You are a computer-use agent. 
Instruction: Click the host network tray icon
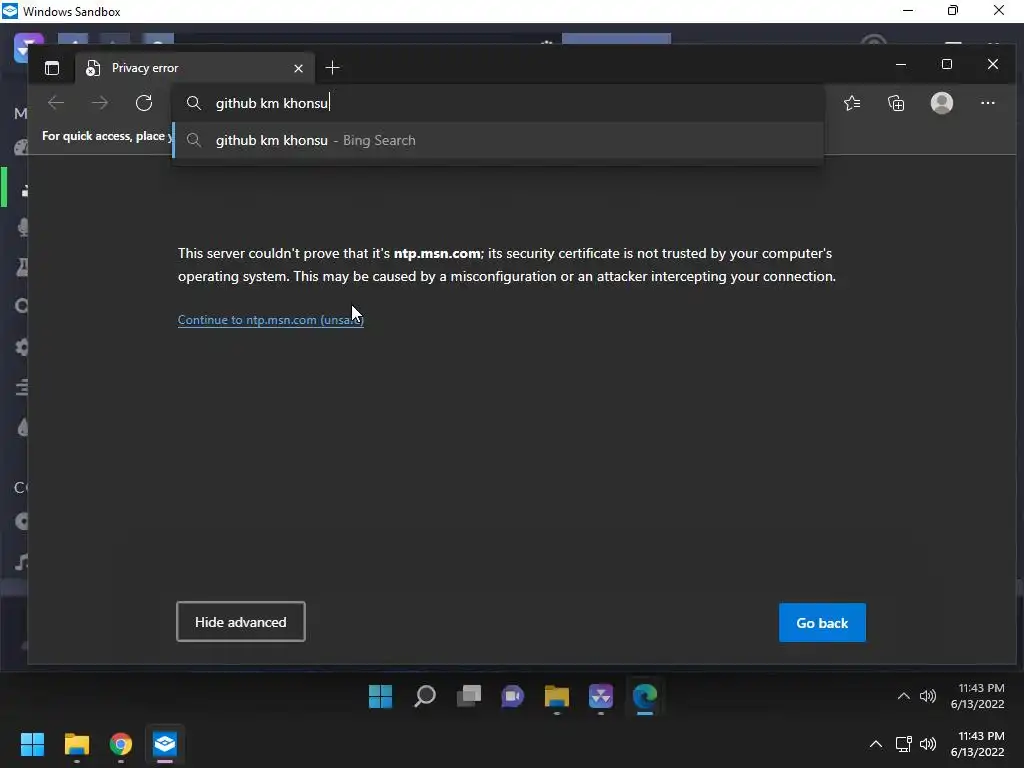click(903, 744)
